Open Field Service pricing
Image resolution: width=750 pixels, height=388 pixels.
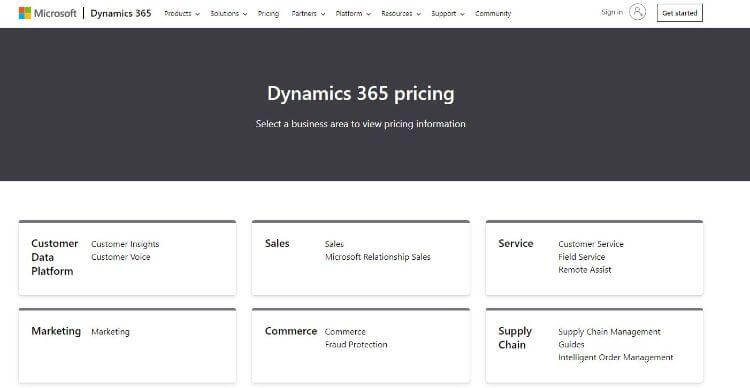[x=582, y=257]
